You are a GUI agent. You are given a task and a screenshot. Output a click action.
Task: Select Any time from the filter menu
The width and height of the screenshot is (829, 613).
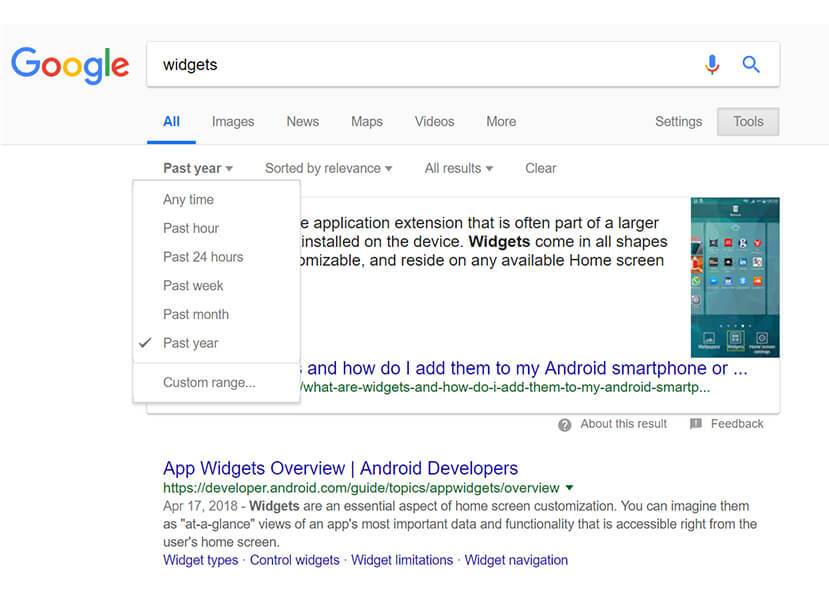(x=188, y=199)
